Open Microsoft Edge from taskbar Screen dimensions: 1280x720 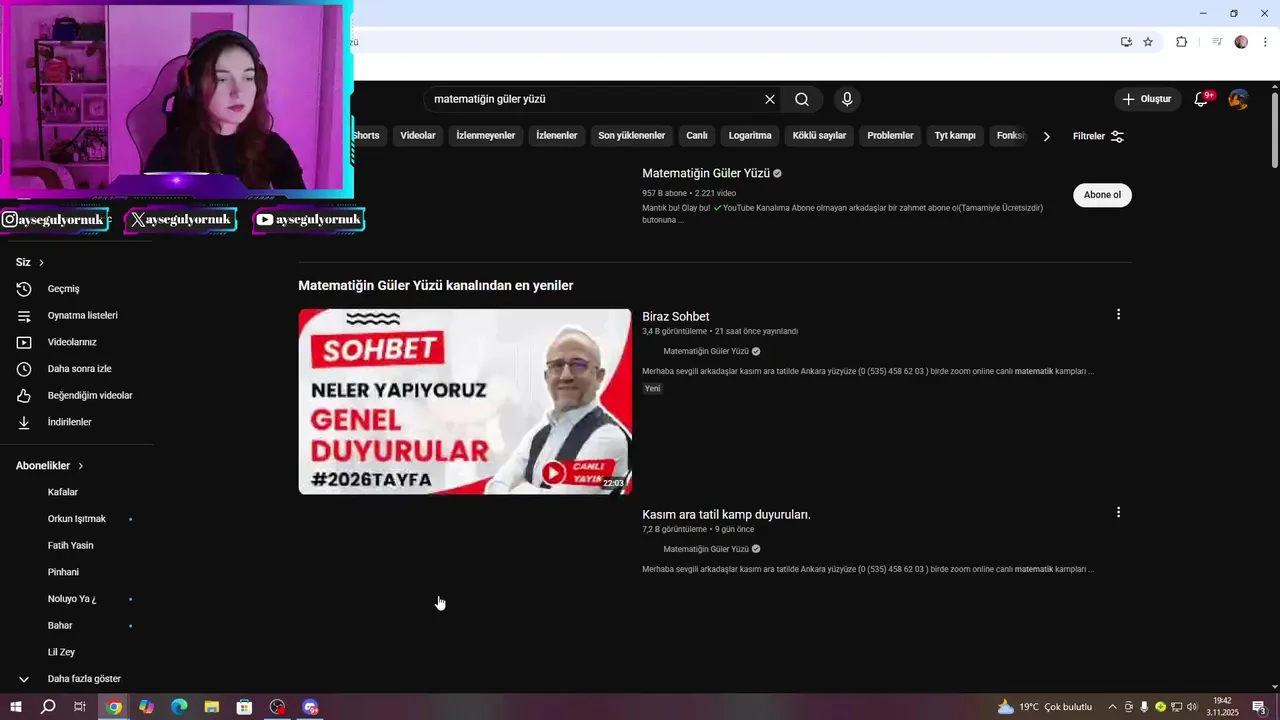click(179, 707)
